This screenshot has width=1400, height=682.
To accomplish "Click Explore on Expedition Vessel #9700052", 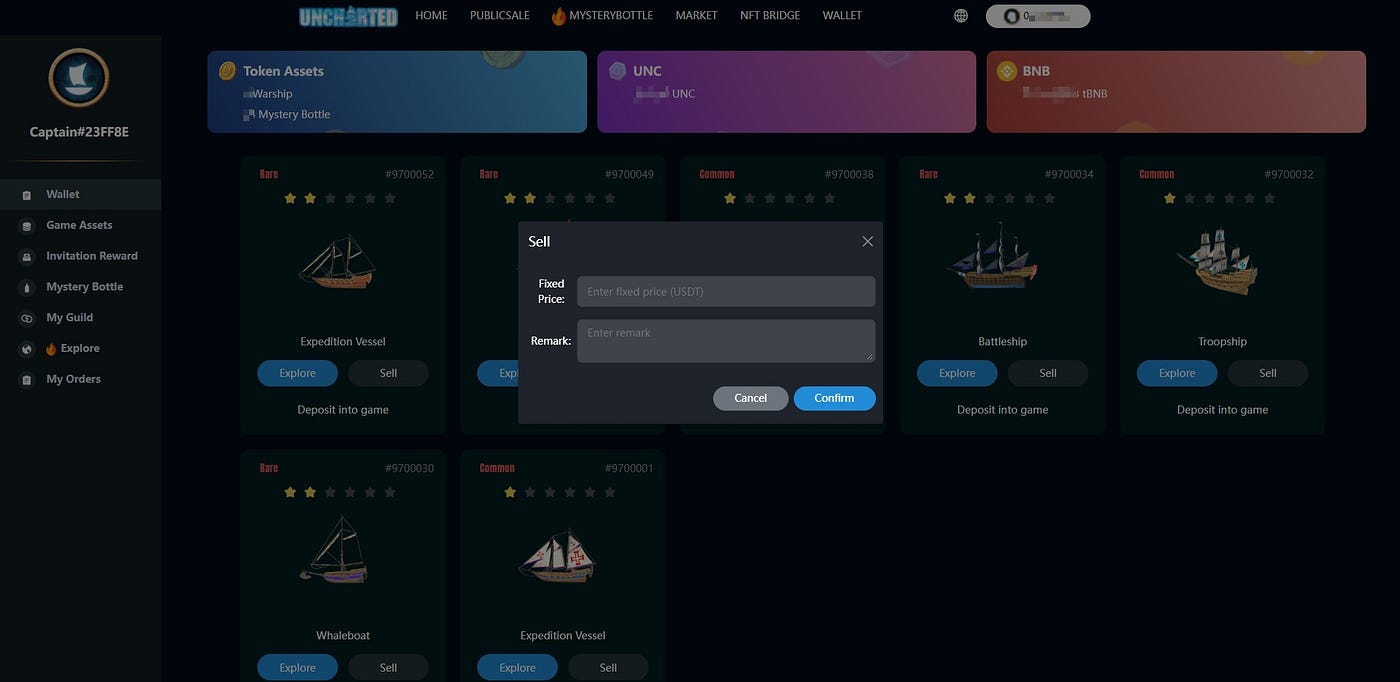I will click(x=297, y=373).
